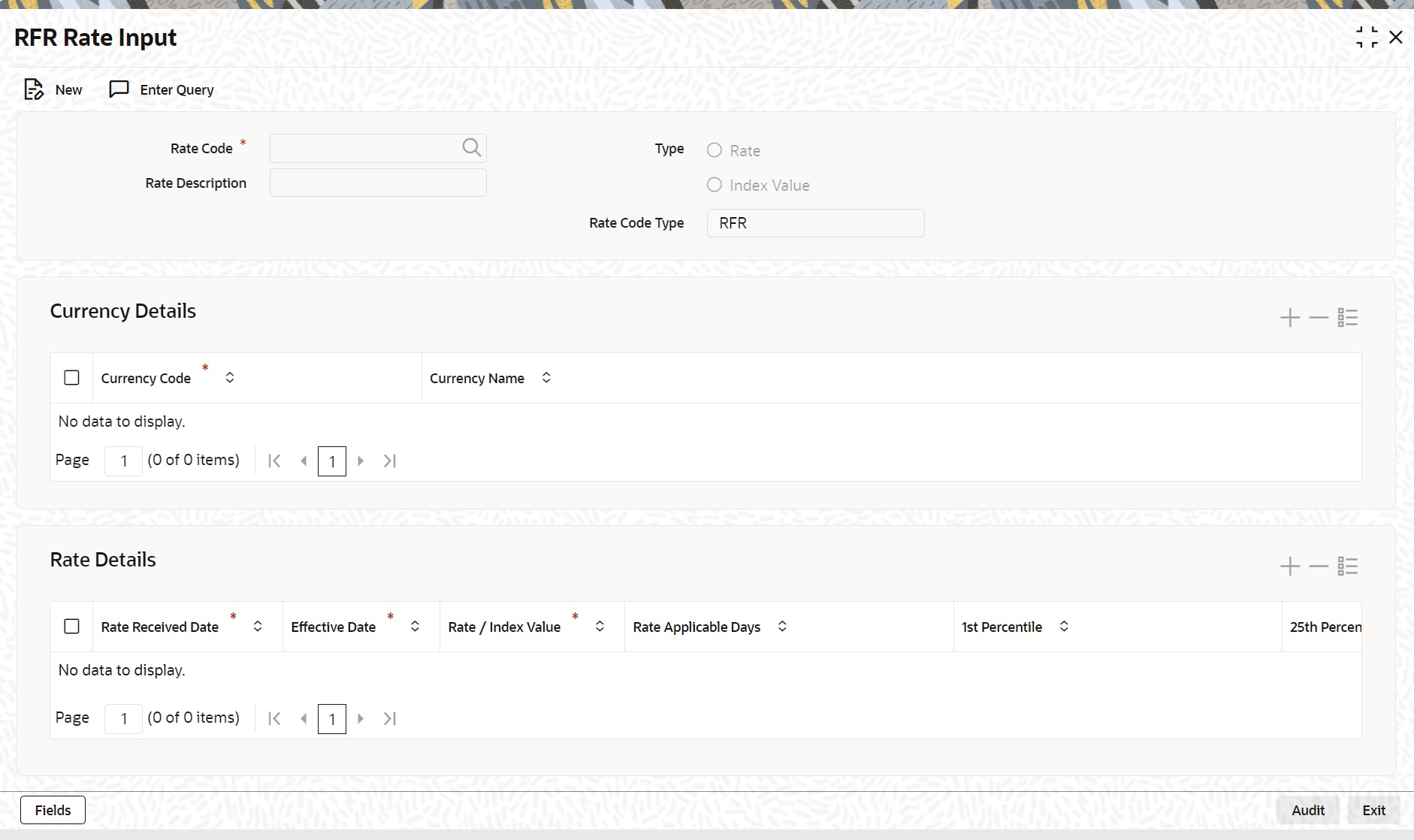
Task: Open the Fields button
Action: [x=53, y=810]
